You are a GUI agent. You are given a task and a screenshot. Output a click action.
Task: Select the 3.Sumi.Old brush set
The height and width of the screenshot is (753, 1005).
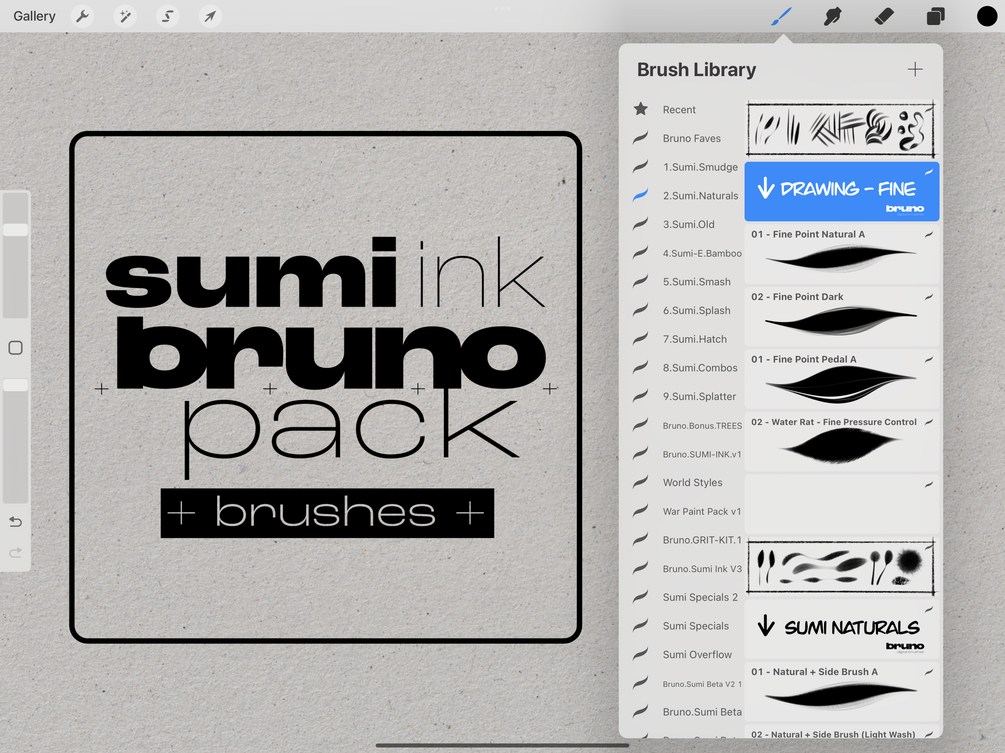[x=688, y=224]
